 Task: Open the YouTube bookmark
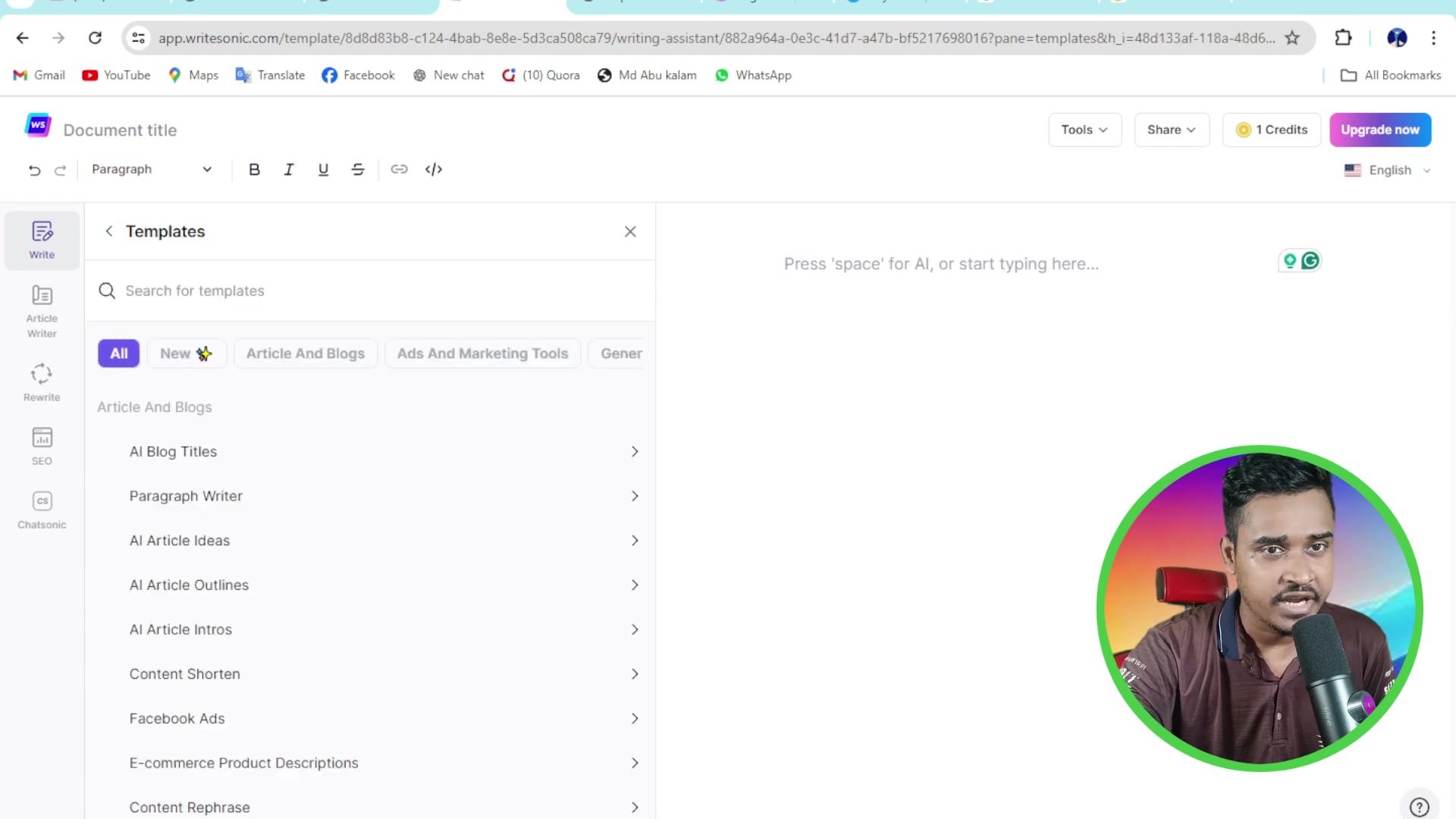(x=116, y=75)
